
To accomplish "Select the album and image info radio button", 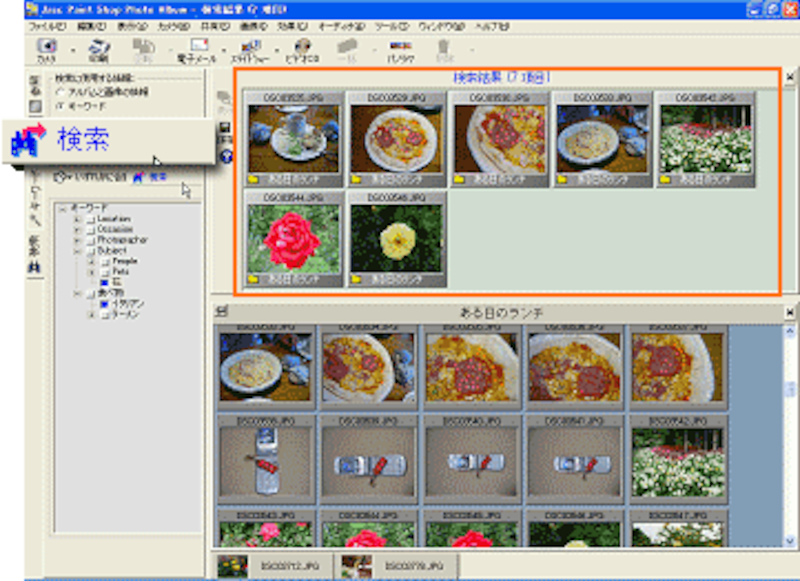I will tap(59, 91).
